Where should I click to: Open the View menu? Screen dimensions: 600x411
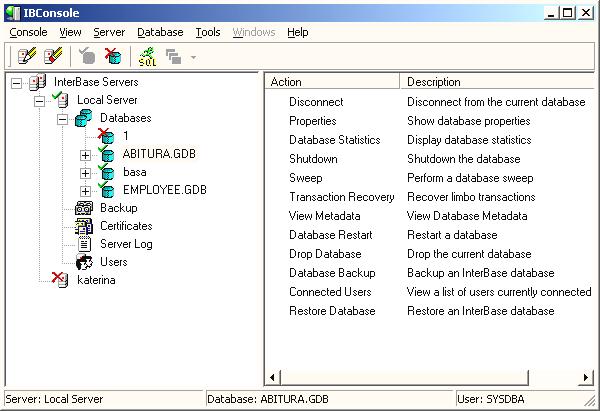(x=70, y=32)
